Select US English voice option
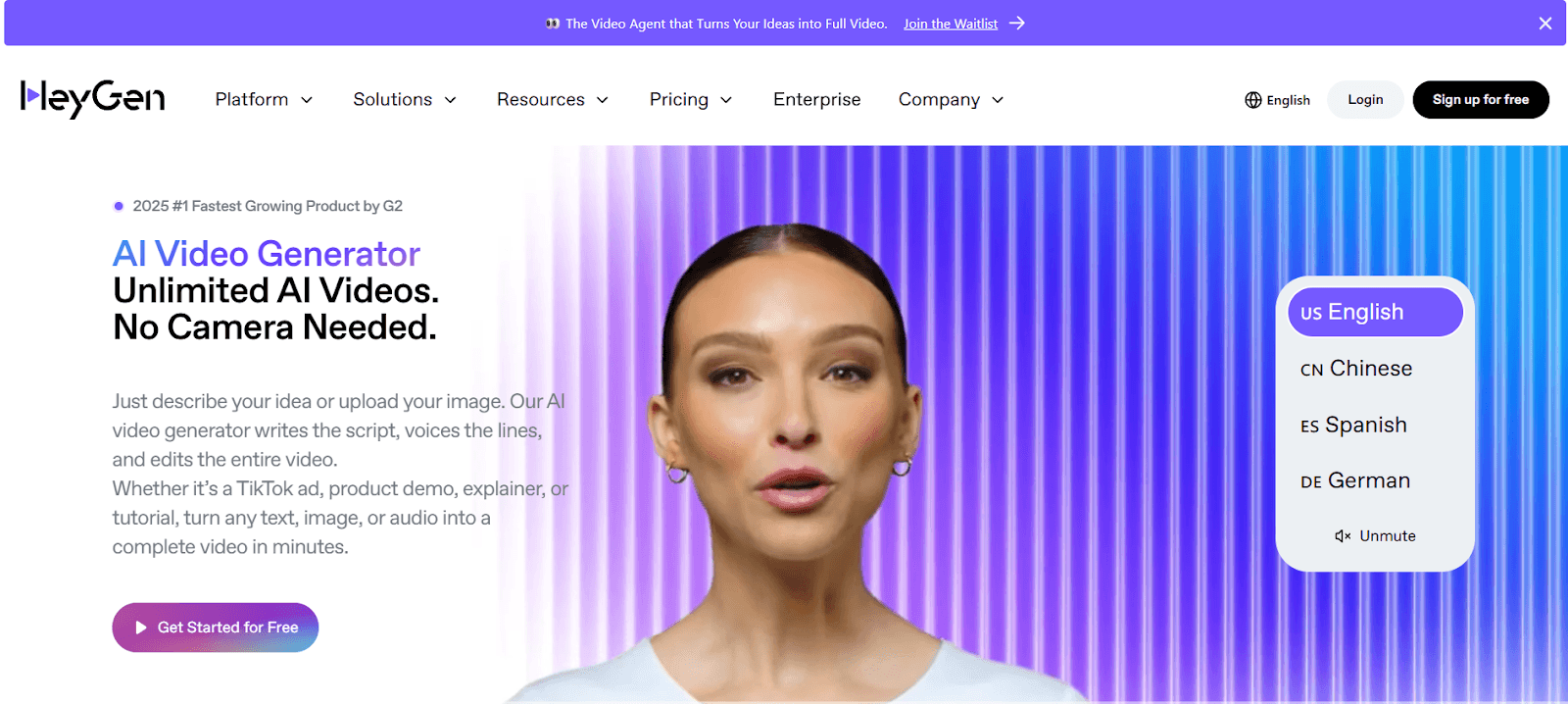This screenshot has height=704, width=1568. (x=1375, y=312)
